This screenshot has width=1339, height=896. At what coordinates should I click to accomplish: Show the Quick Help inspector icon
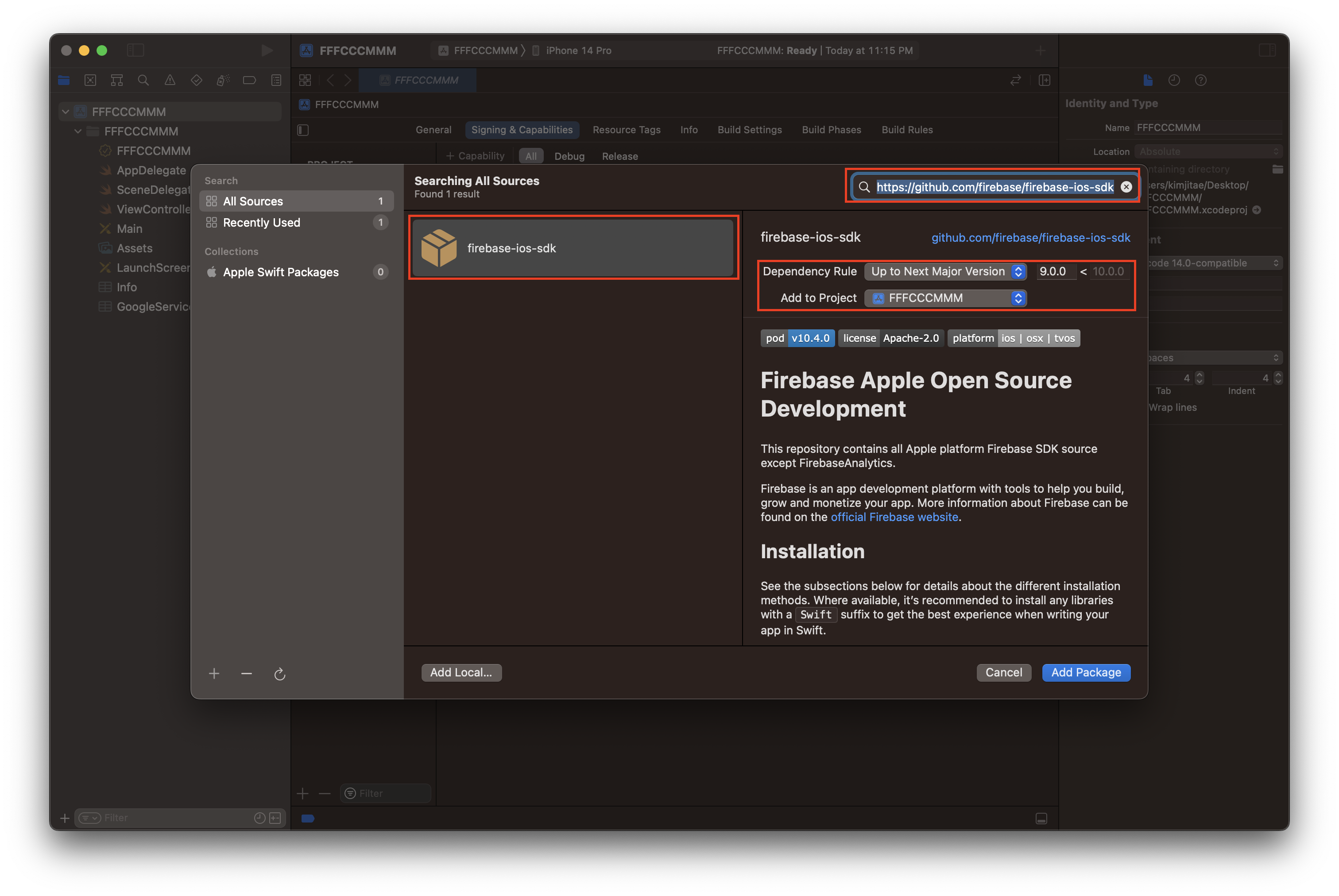point(1201,80)
